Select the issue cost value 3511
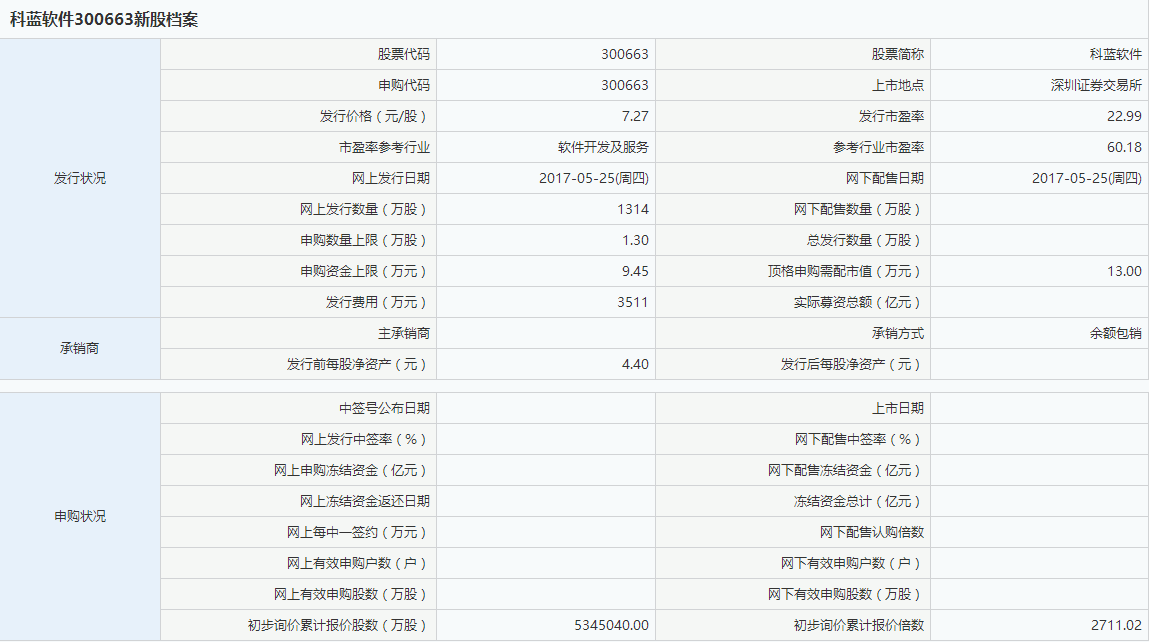Image resolution: width=1149 pixels, height=642 pixels. click(633, 302)
